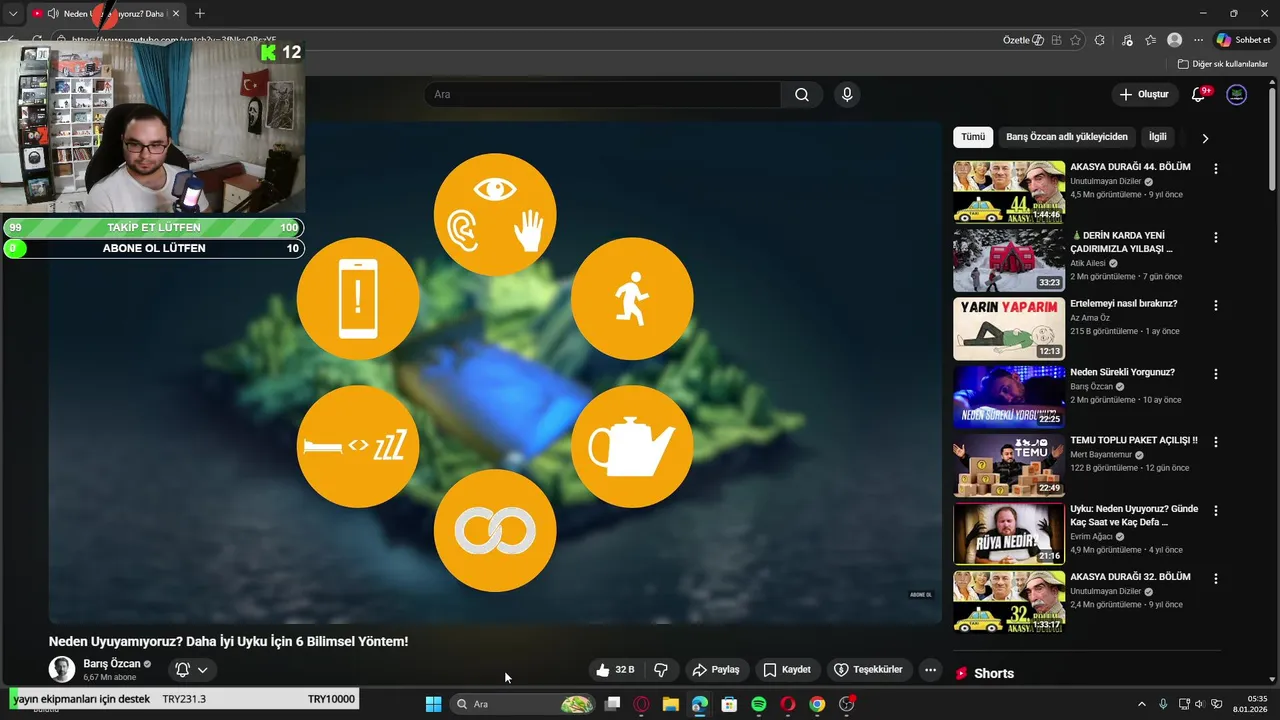This screenshot has height=720, width=1280.
Task: Click the Evrim Ağacı channel name
Action: [1091, 537]
